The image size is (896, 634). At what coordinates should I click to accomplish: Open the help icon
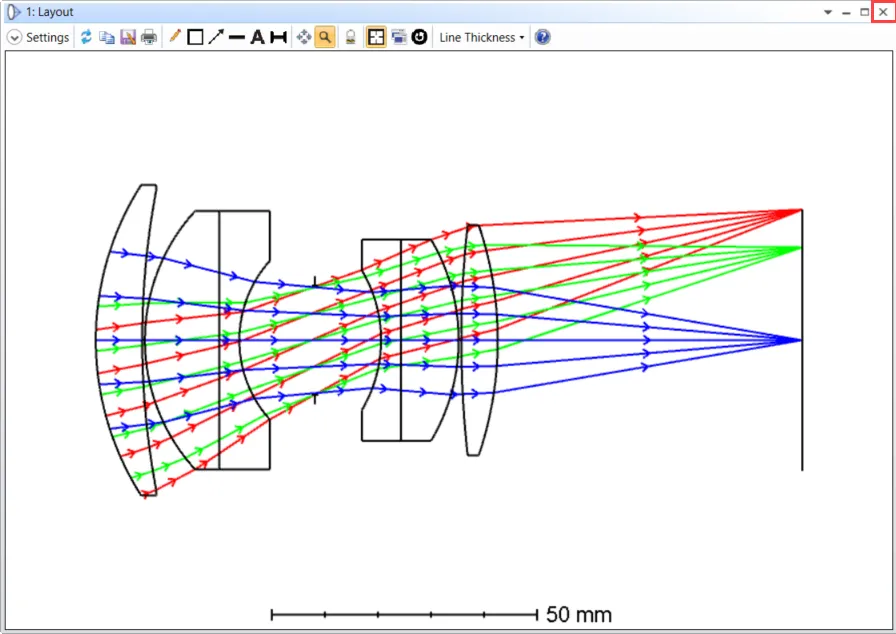(x=542, y=37)
